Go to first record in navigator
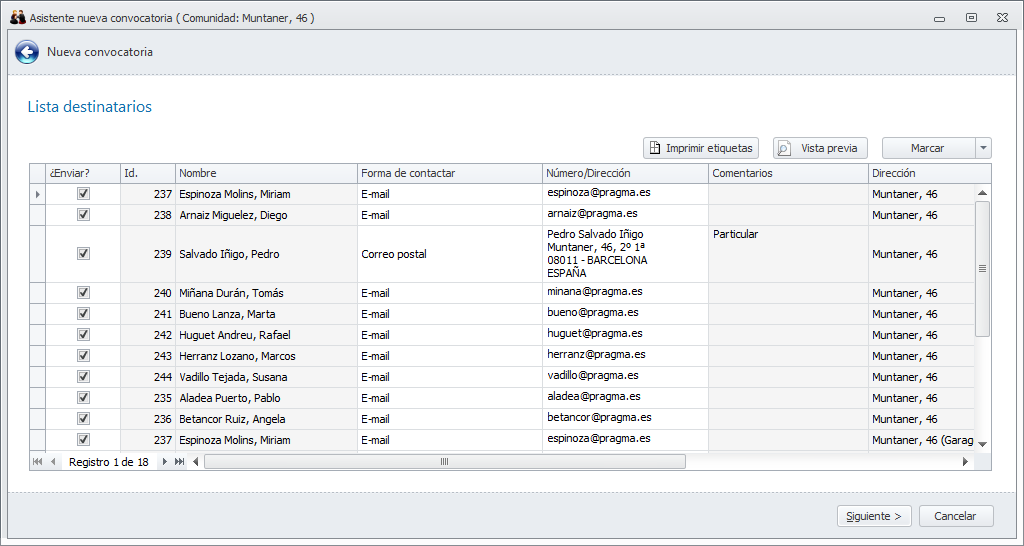 tap(38, 462)
